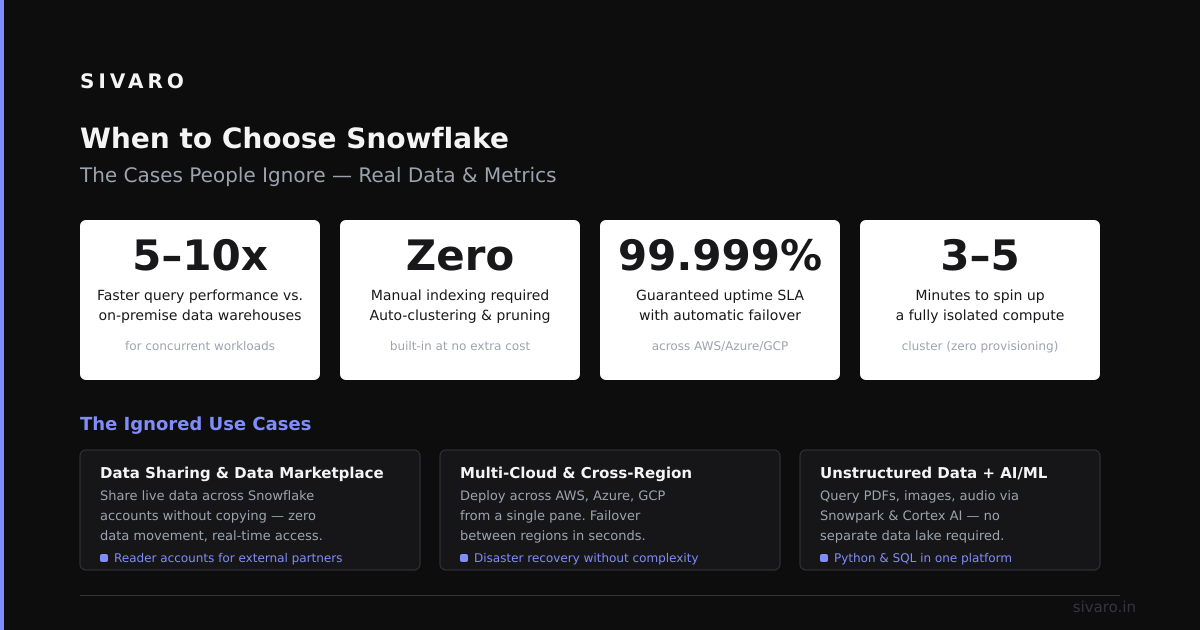
Task: Open the Disaster recovery without complexity link
Action: tap(586, 558)
